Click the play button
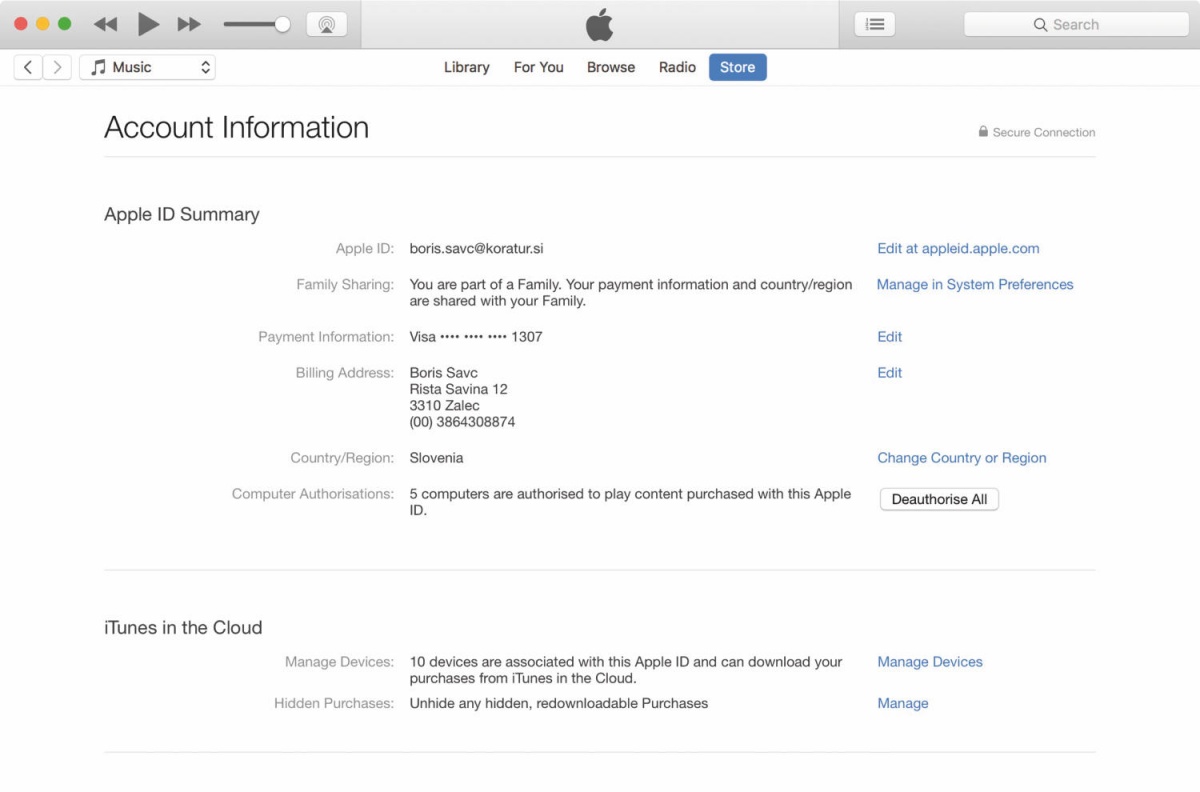This screenshot has height=792, width=1200. pos(148,24)
